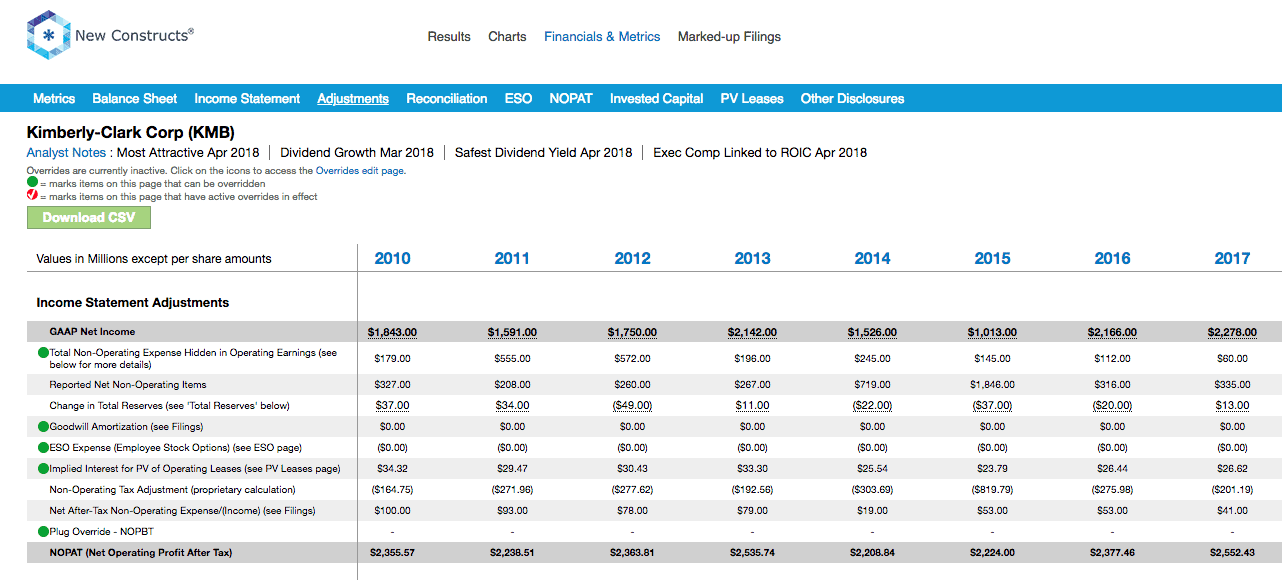The height and width of the screenshot is (580, 1282).
Task: Open Financials & Metrics section
Action: pos(602,36)
